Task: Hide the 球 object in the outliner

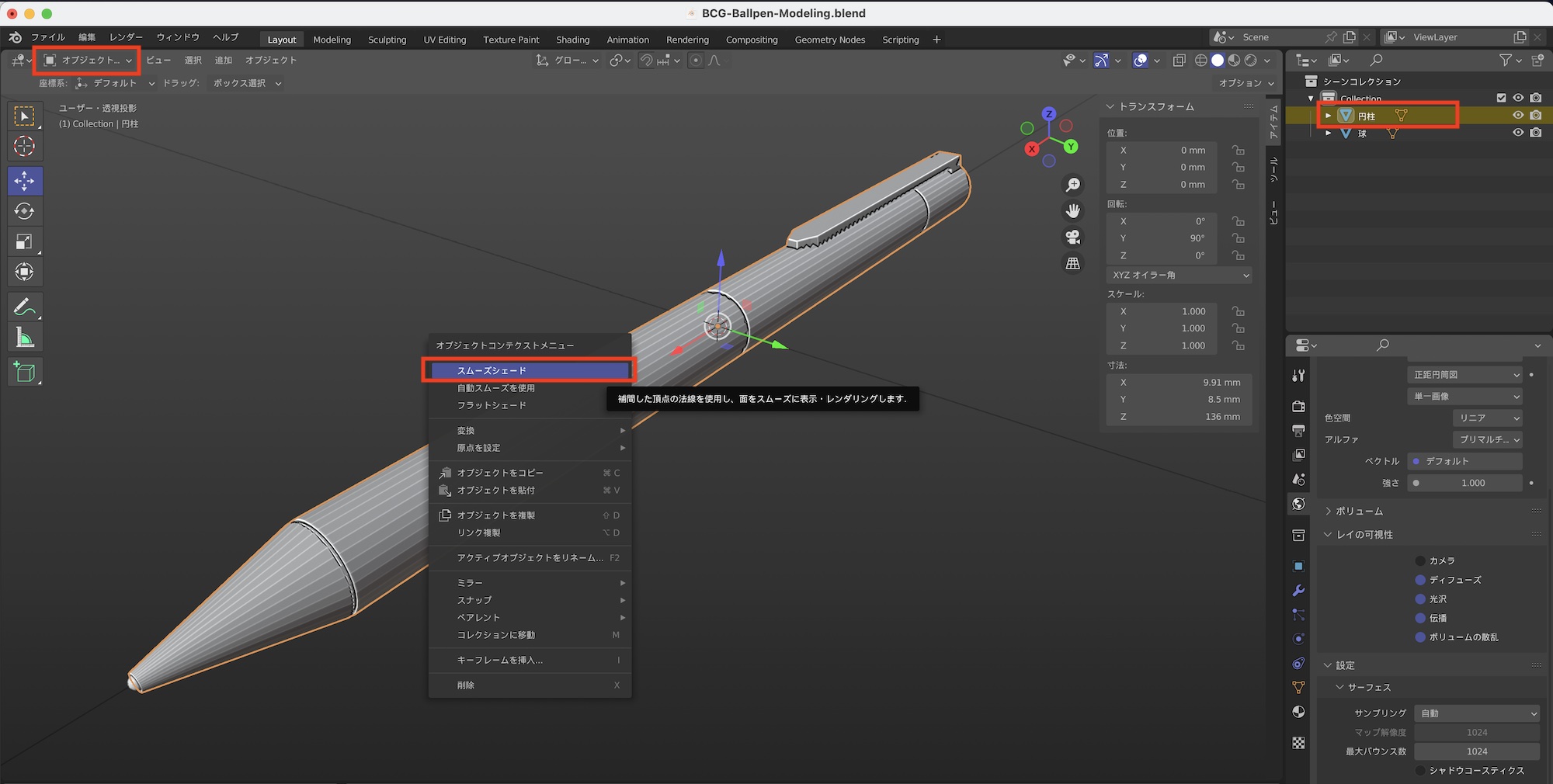Action: (x=1518, y=133)
